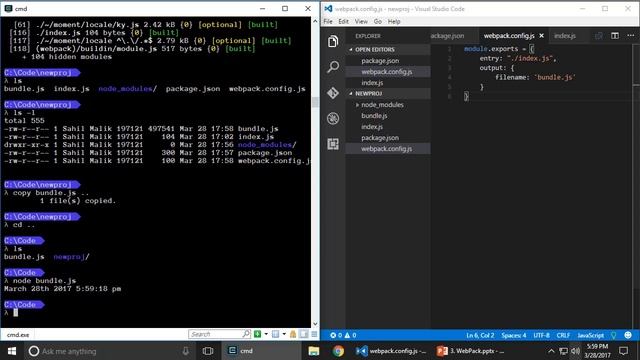Open Task View on the taskbar

point(208,351)
